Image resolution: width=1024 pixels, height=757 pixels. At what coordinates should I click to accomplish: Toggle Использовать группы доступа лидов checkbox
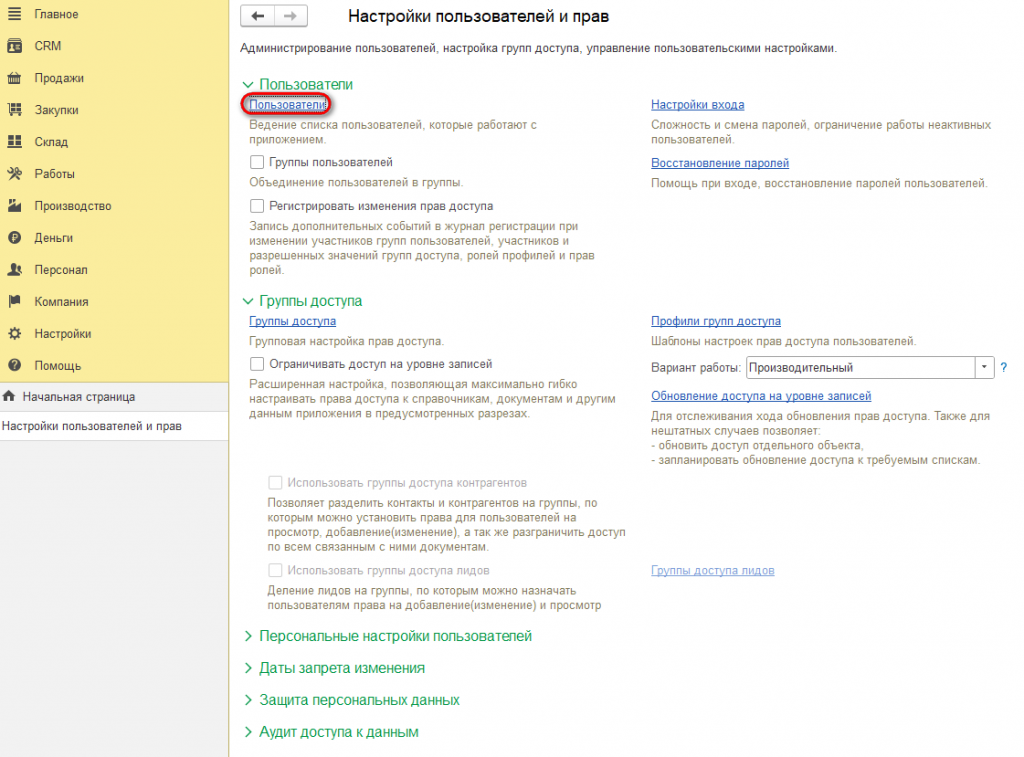(276, 570)
